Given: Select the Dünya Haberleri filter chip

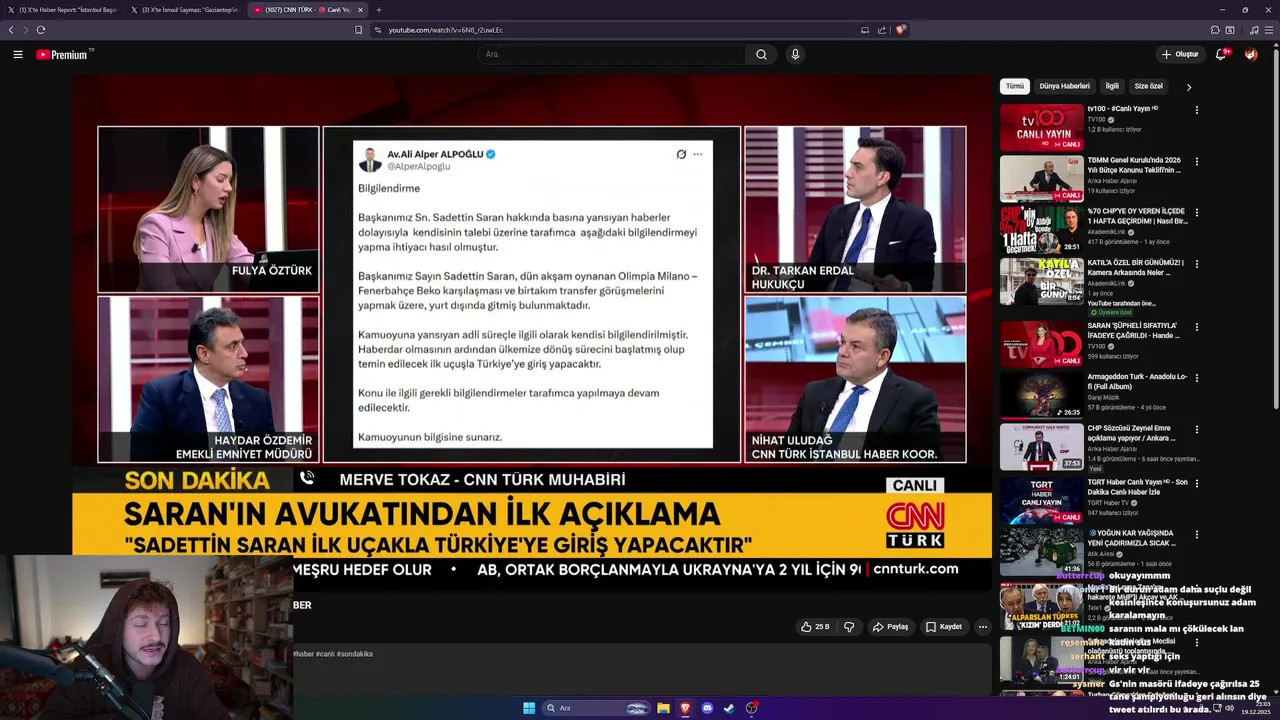Looking at the screenshot, I should [x=1064, y=86].
